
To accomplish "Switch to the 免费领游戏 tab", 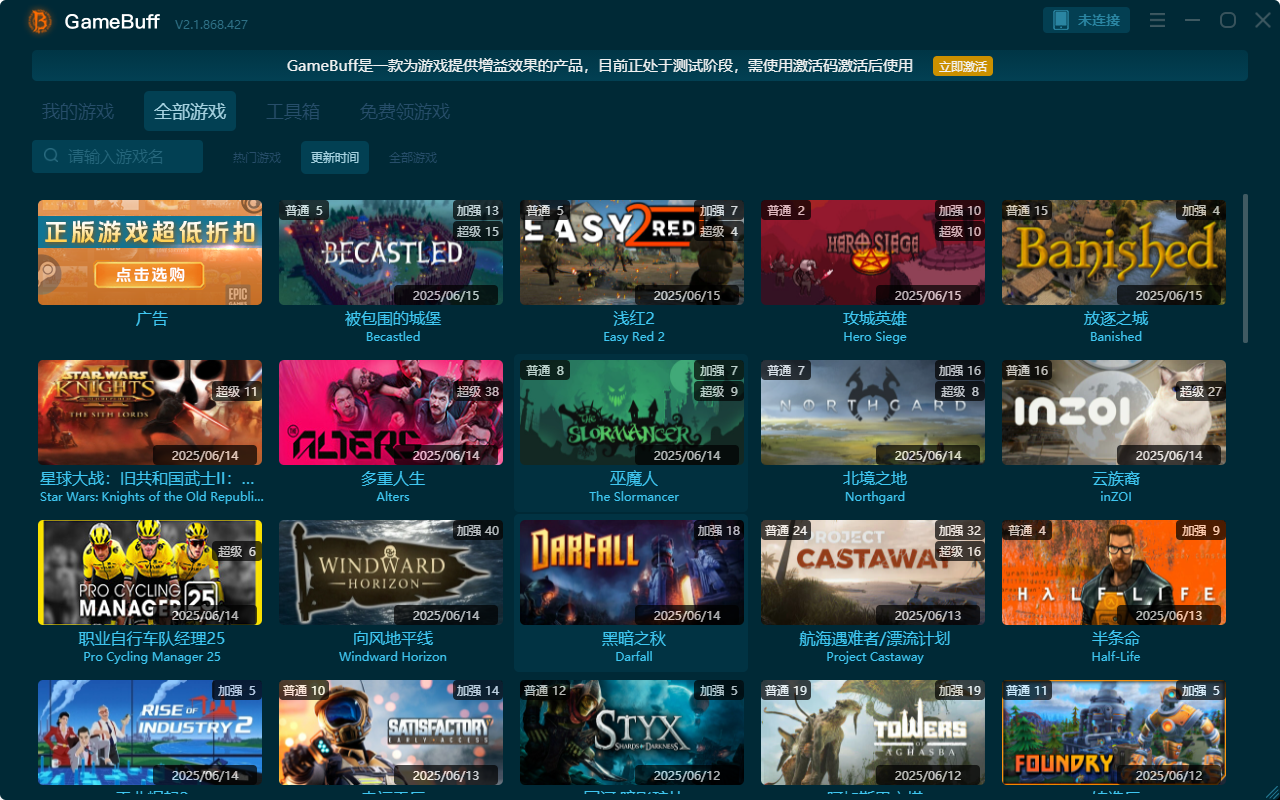I will (407, 111).
